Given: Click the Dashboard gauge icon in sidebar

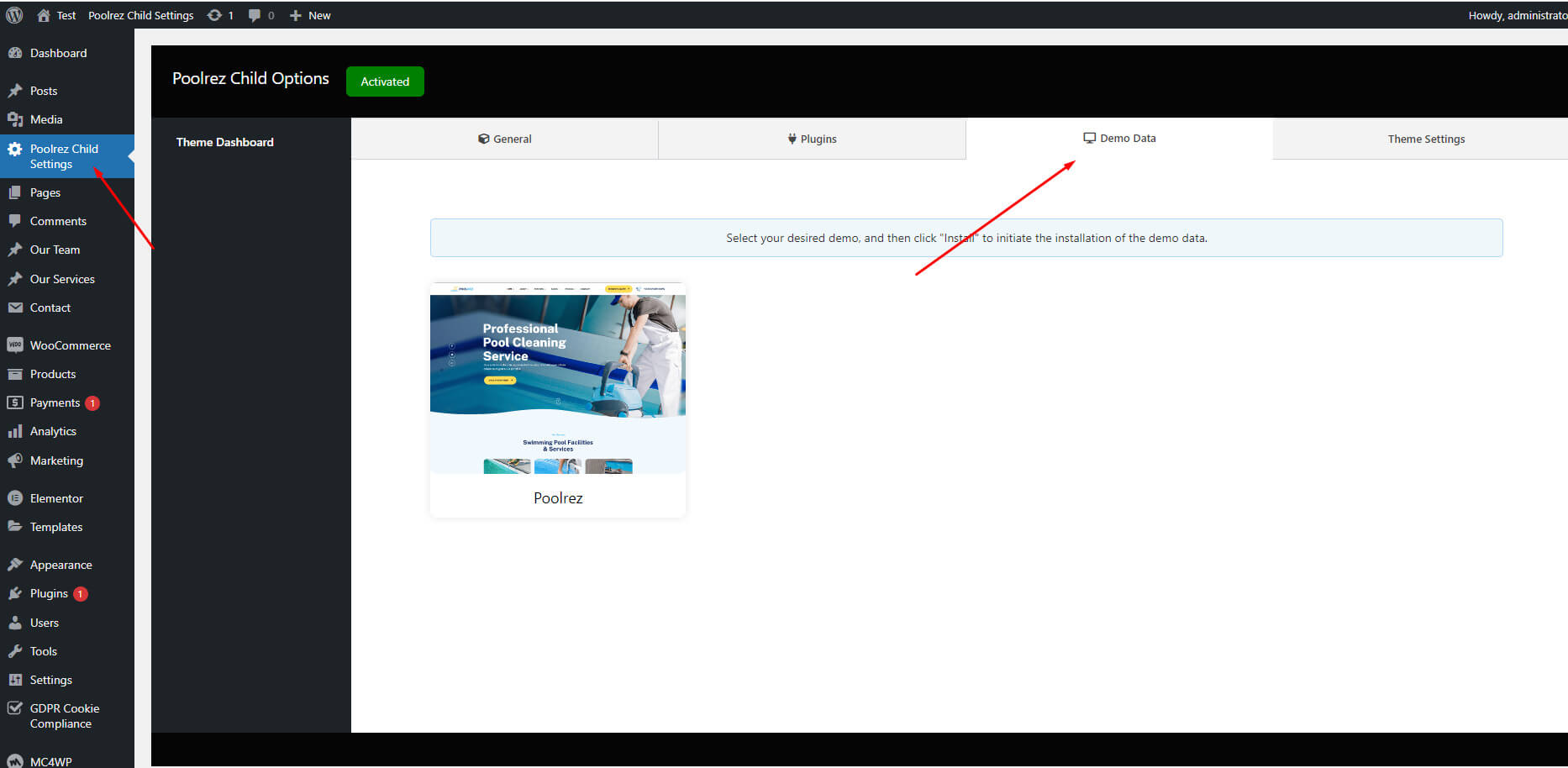Looking at the screenshot, I should (15, 53).
